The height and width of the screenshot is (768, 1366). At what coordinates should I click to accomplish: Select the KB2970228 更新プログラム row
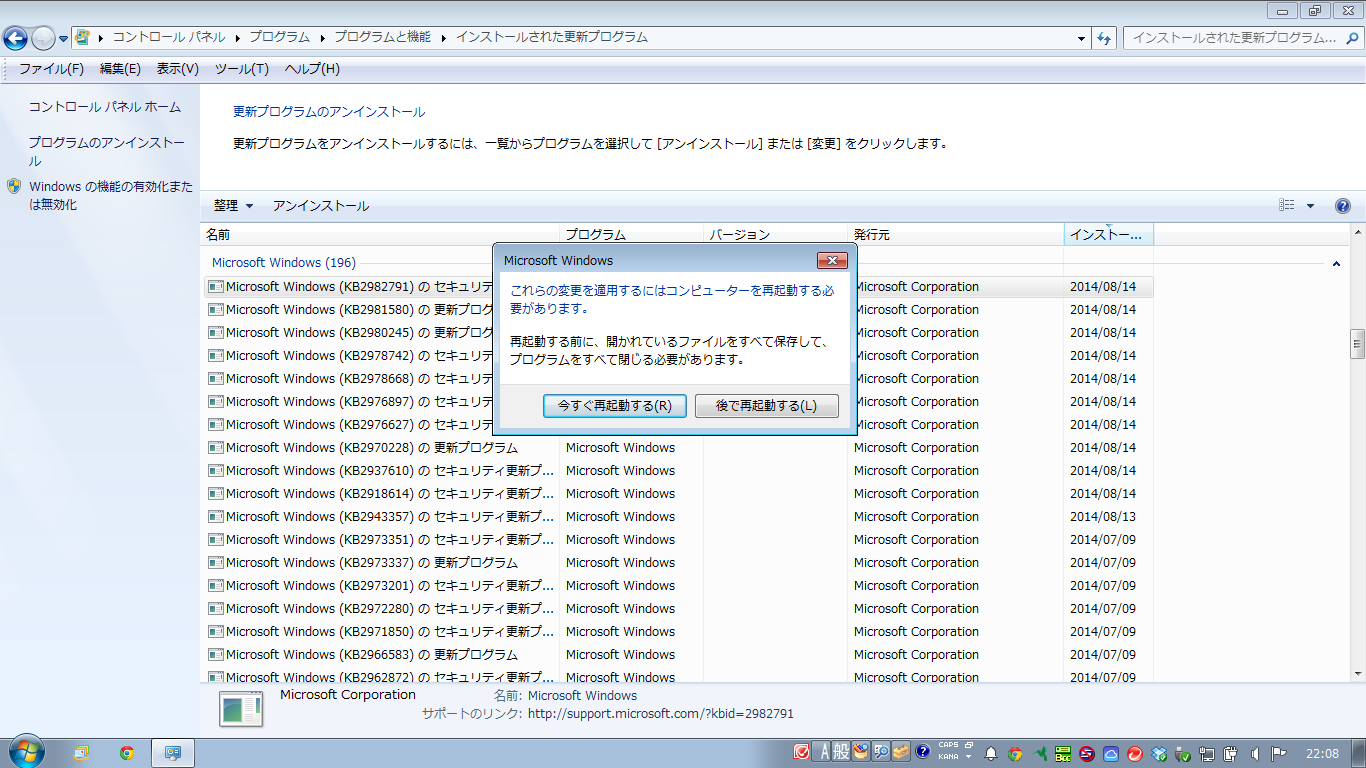(677, 448)
